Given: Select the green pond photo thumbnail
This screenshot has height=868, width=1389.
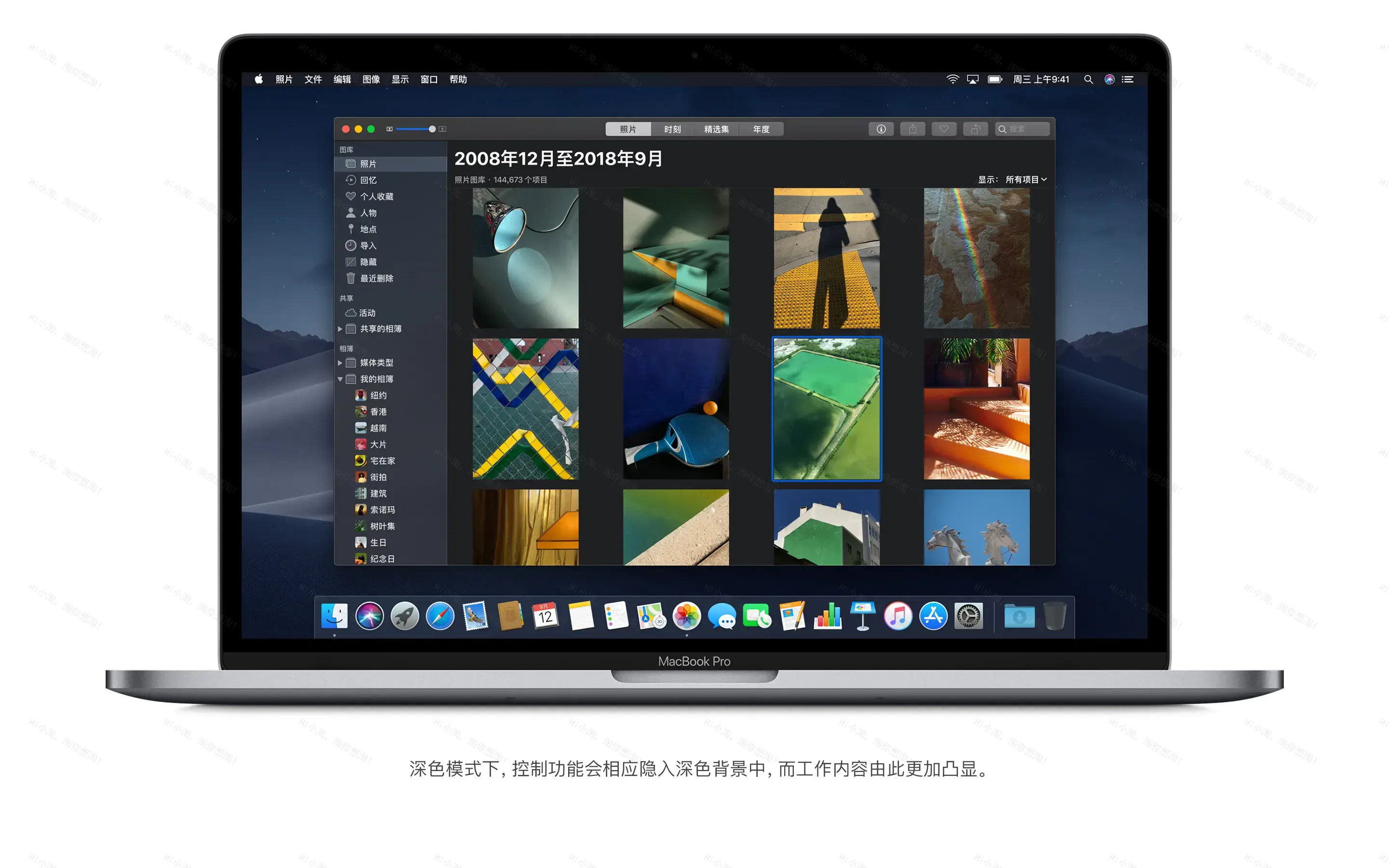Looking at the screenshot, I should pyautogui.click(x=827, y=409).
